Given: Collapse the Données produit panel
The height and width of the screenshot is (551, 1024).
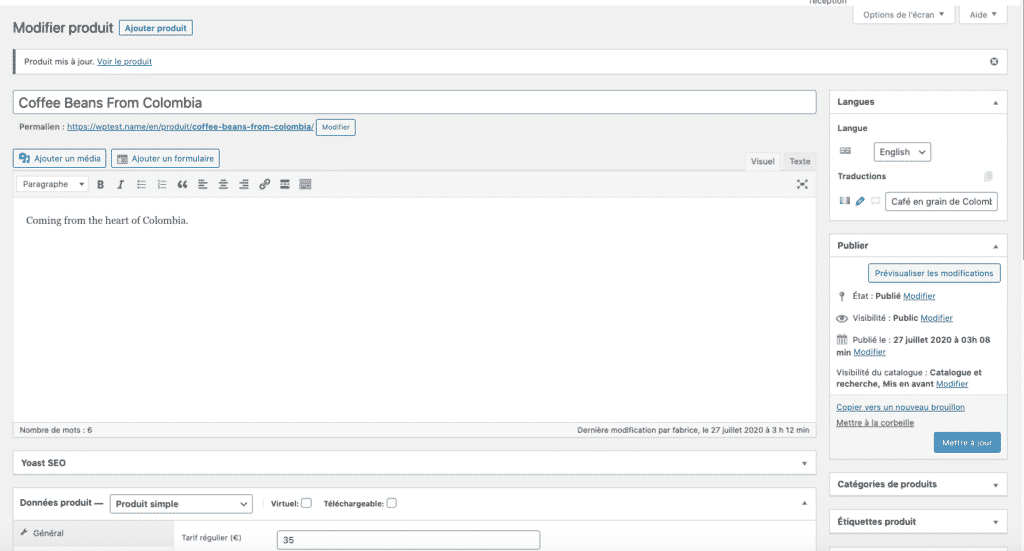Looking at the screenshot, I should point(805,503).
